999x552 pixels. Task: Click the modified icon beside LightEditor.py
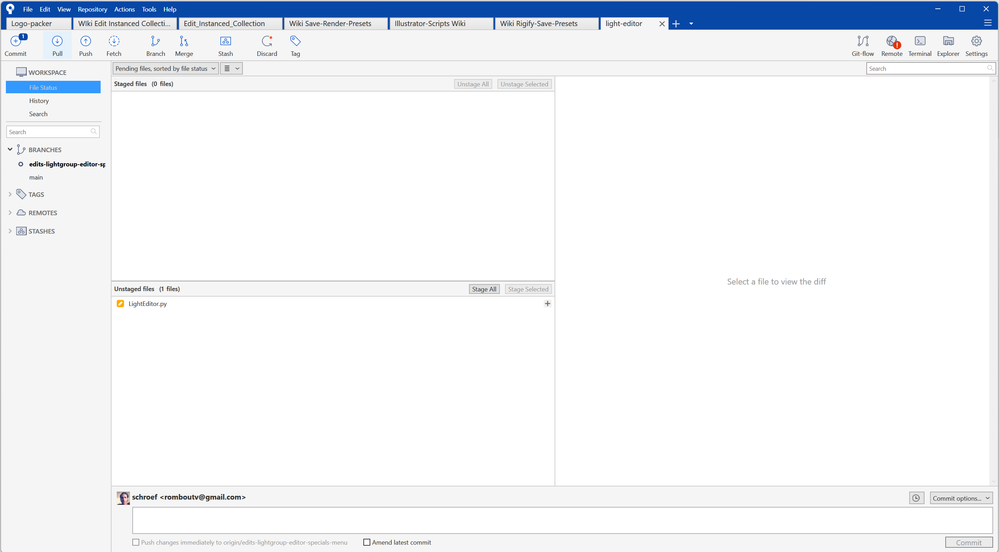[120, 303]
